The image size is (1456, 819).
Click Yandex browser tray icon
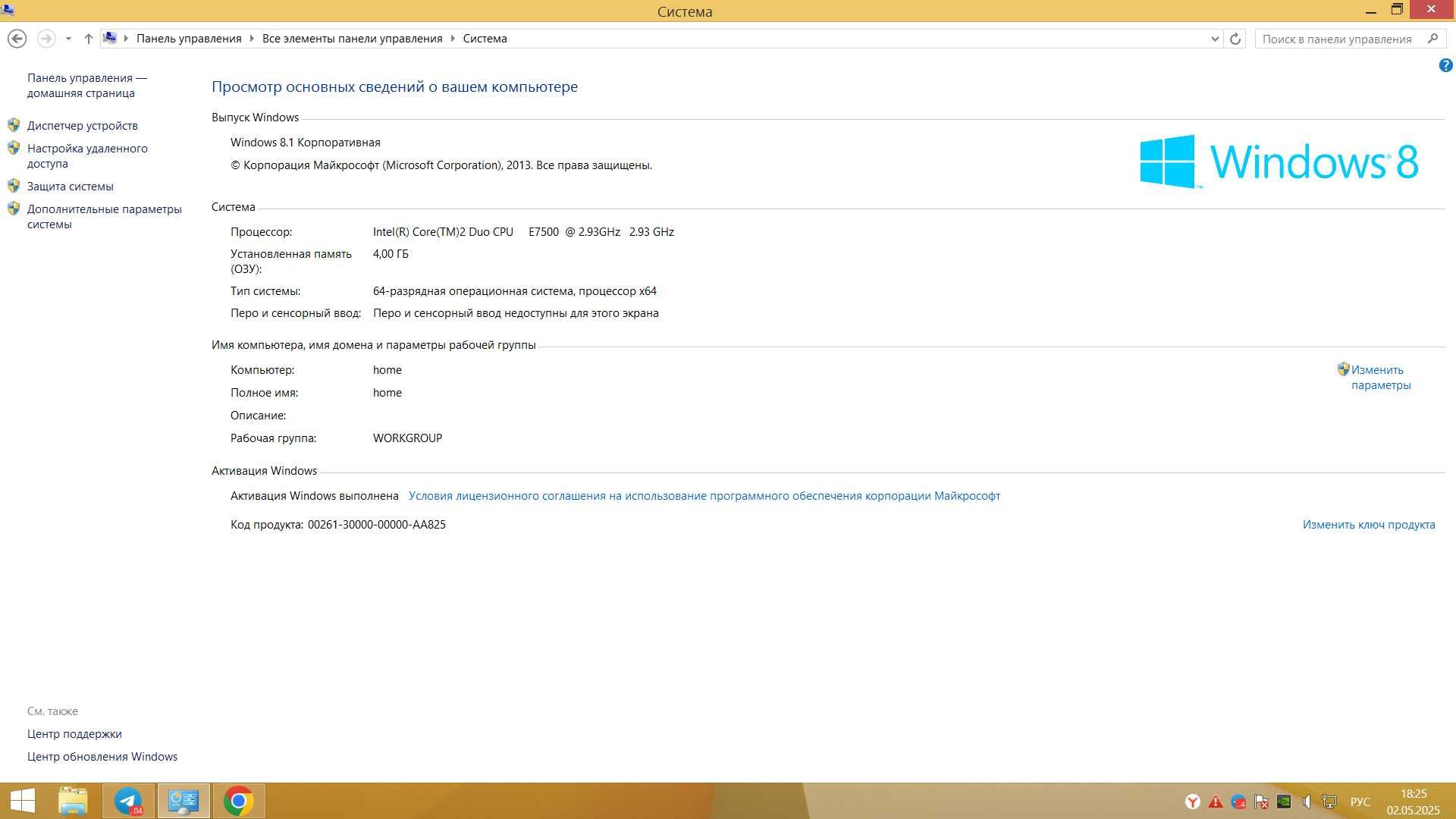[x=1193, y=802]
